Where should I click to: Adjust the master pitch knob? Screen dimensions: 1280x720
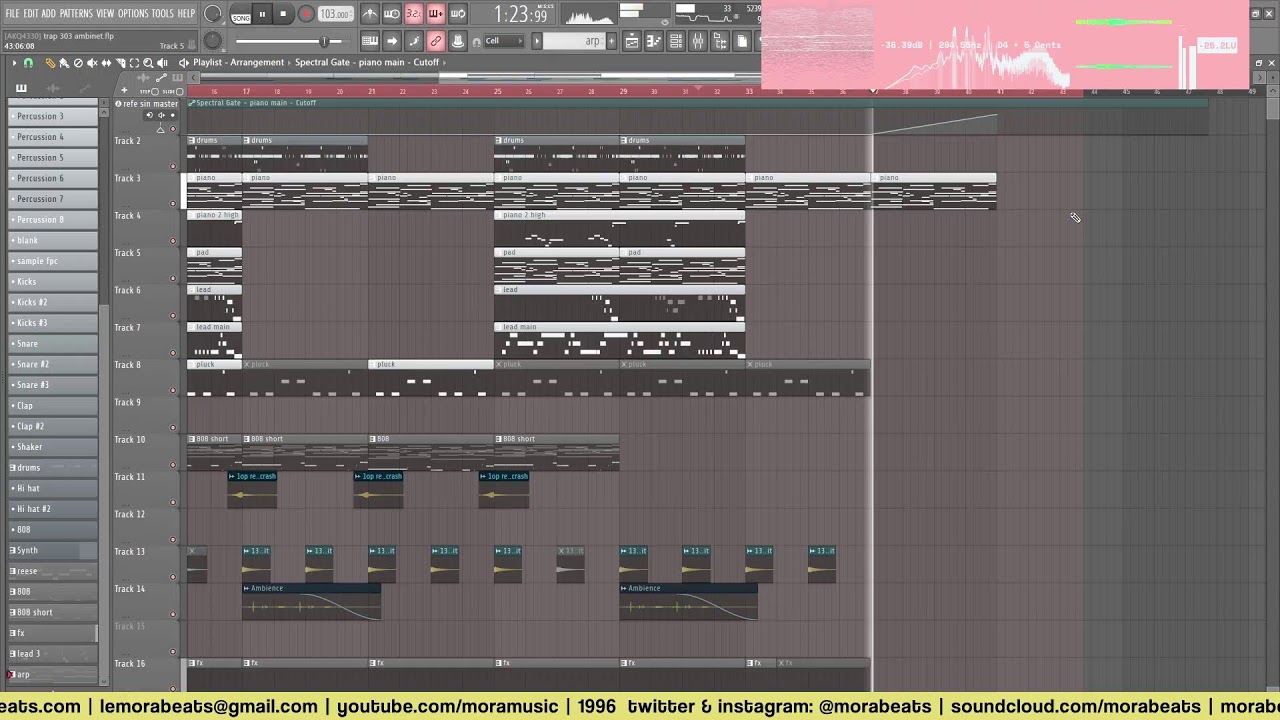213,41
